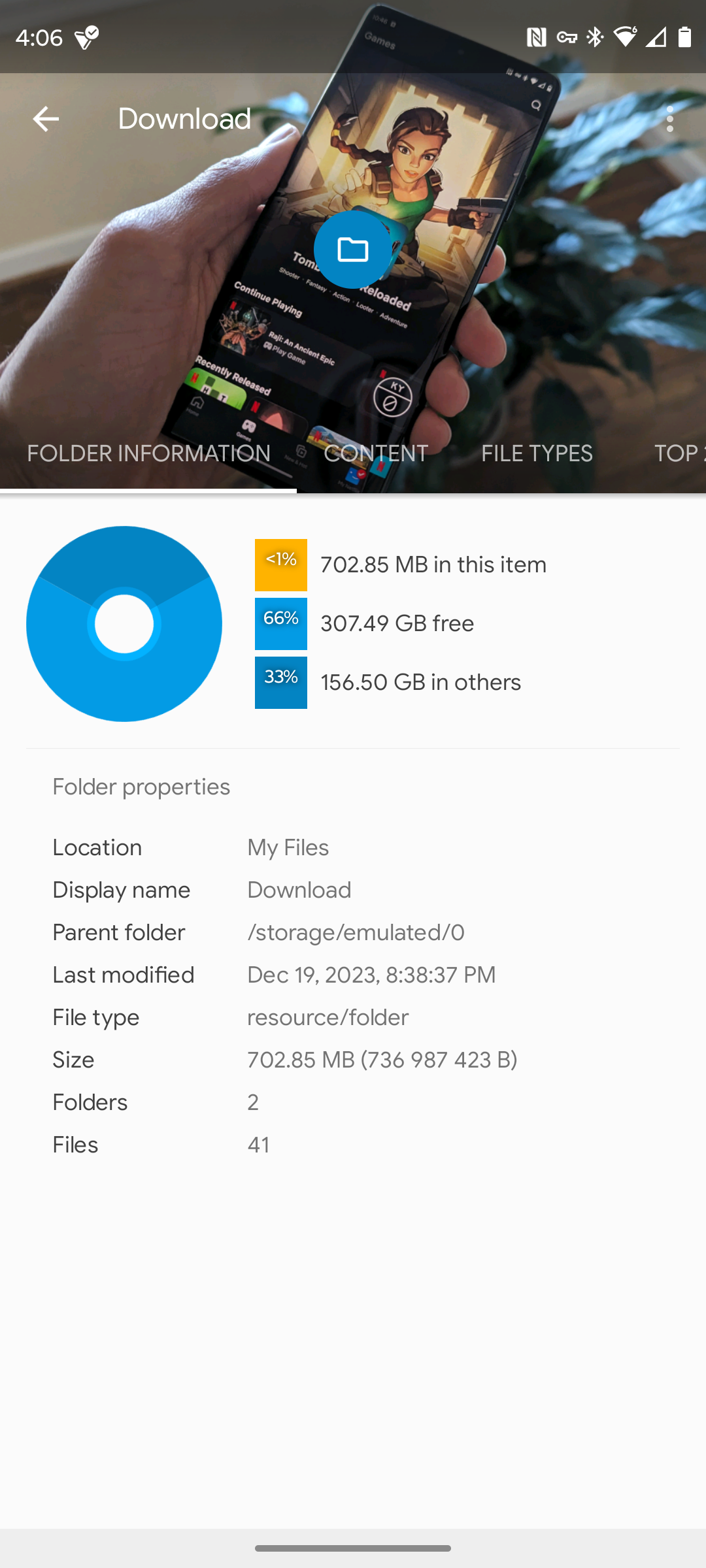Tap the parent folder path /storage/emulated/0
Image resolution: width=706 pixels, height=1568 pixels.
pyautogui.click(x=356, y=932)
